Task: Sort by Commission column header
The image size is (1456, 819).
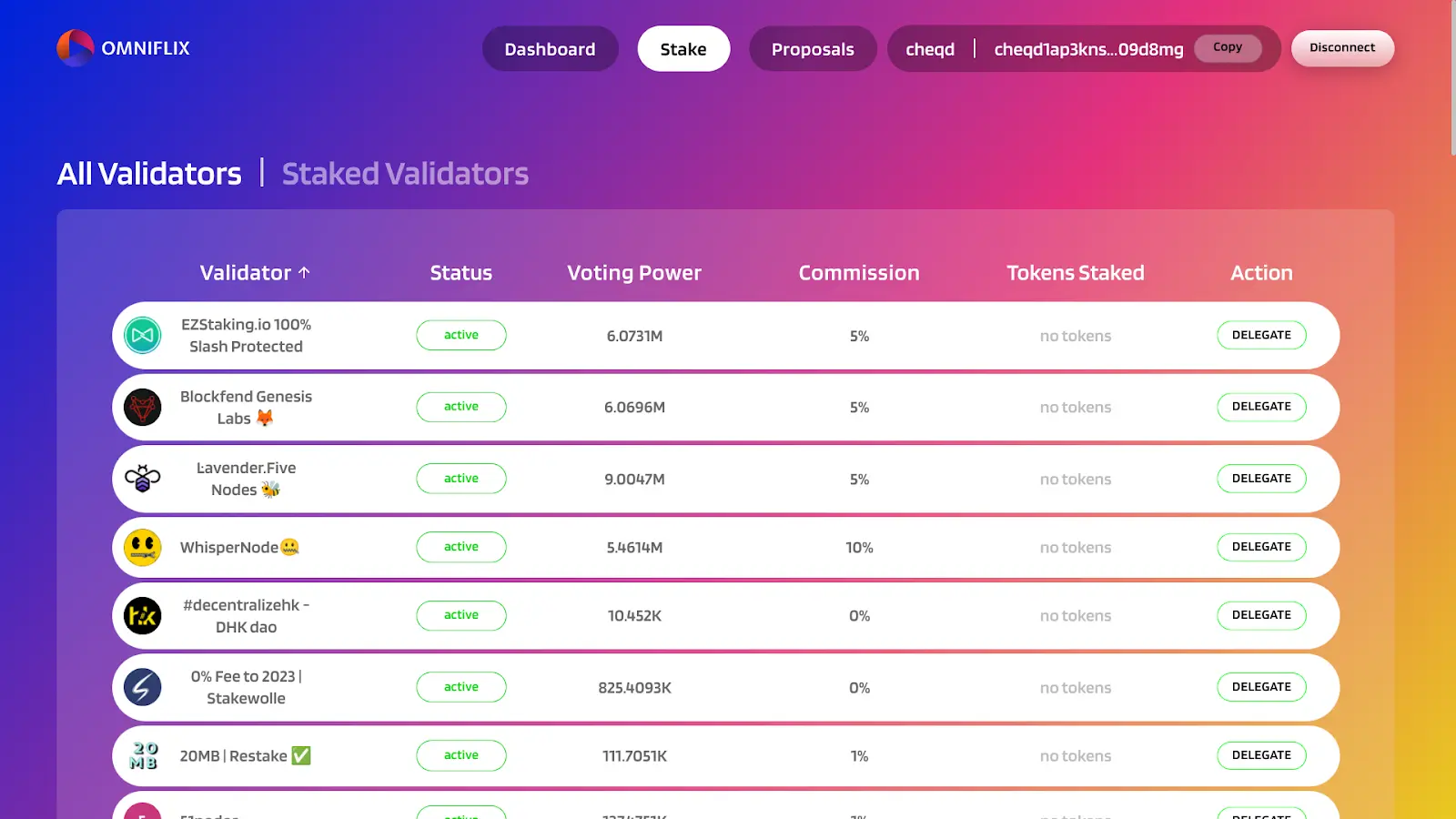Action: coord(859,273)
